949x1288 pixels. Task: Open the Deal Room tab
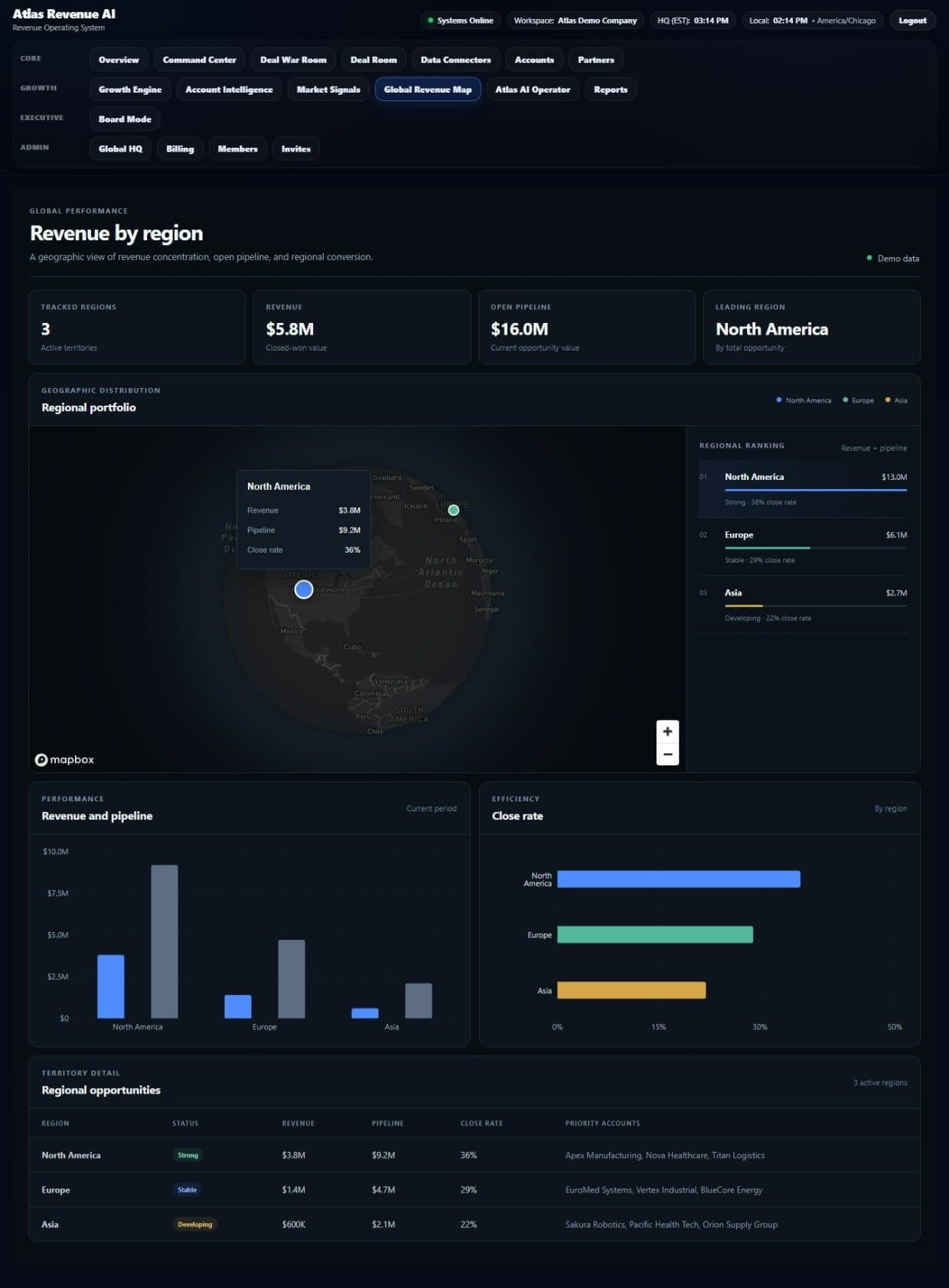coord(373,60)
